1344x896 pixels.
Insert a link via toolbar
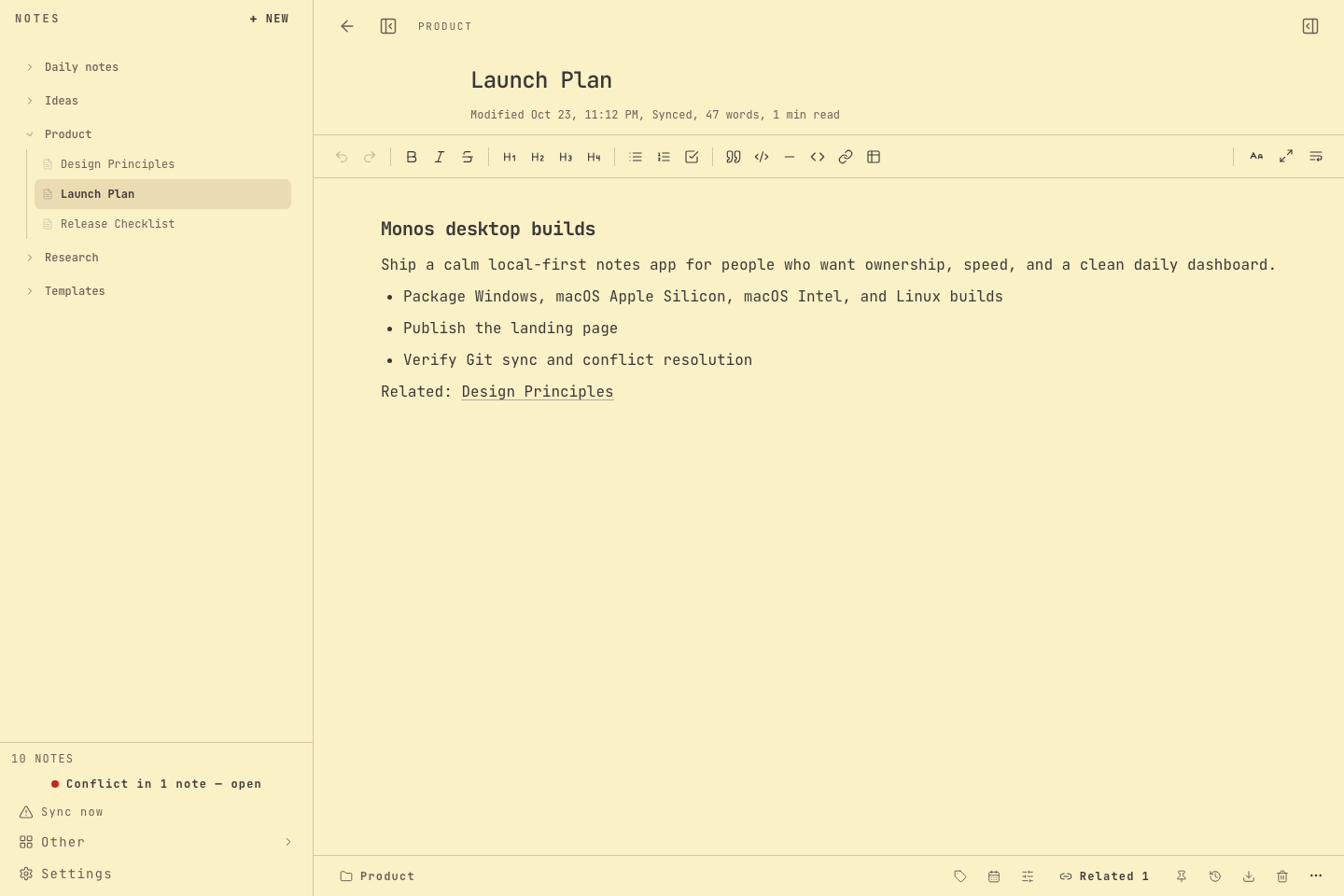(846, 157)
